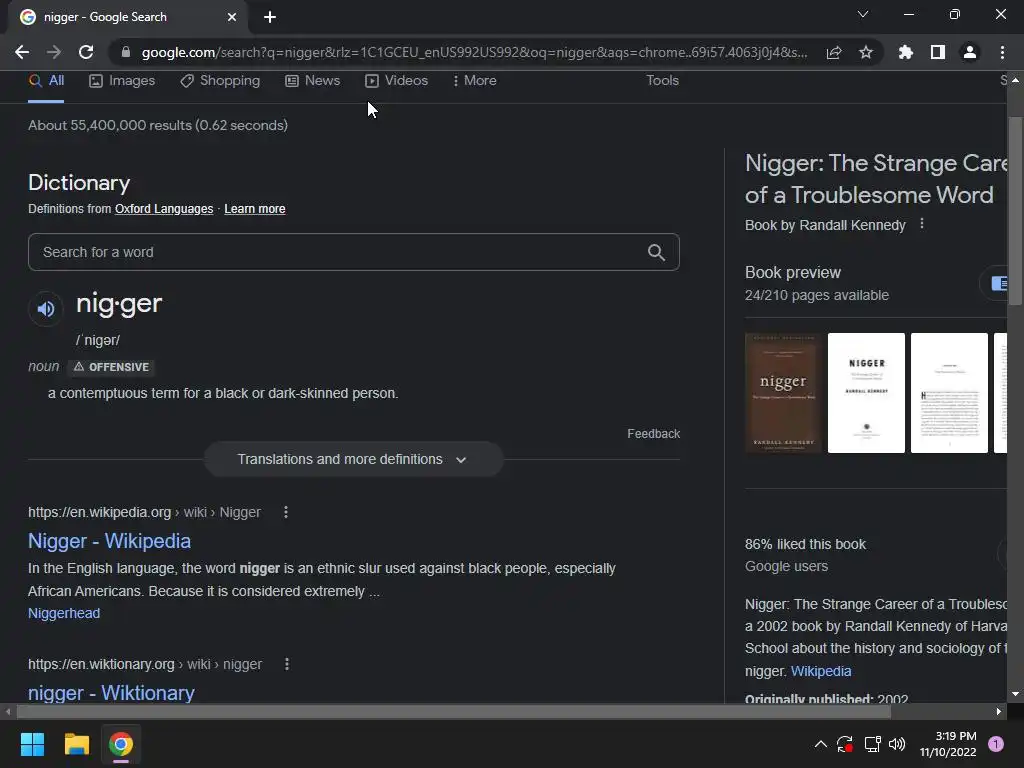Open the Extensions puzzle menu
This screenshot has width=1024, height=768.
click(906, 52)
